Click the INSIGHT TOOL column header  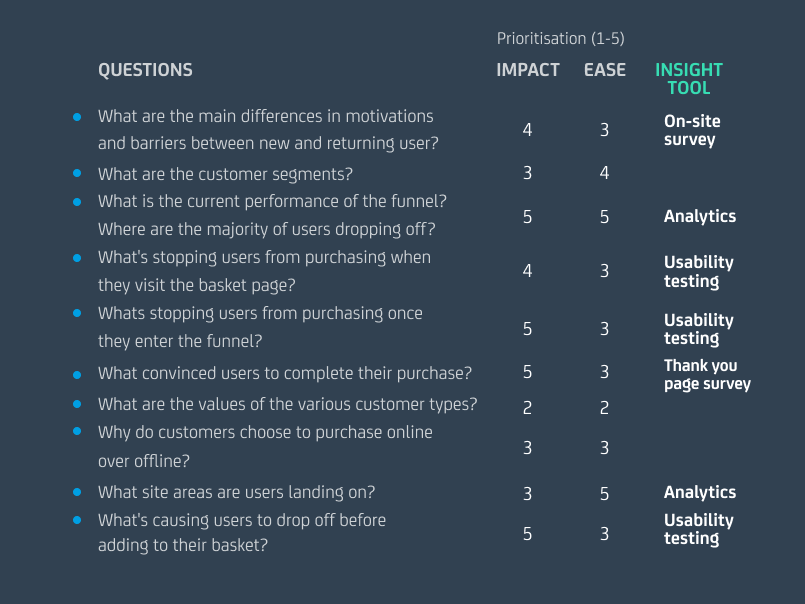click(689, 78)
